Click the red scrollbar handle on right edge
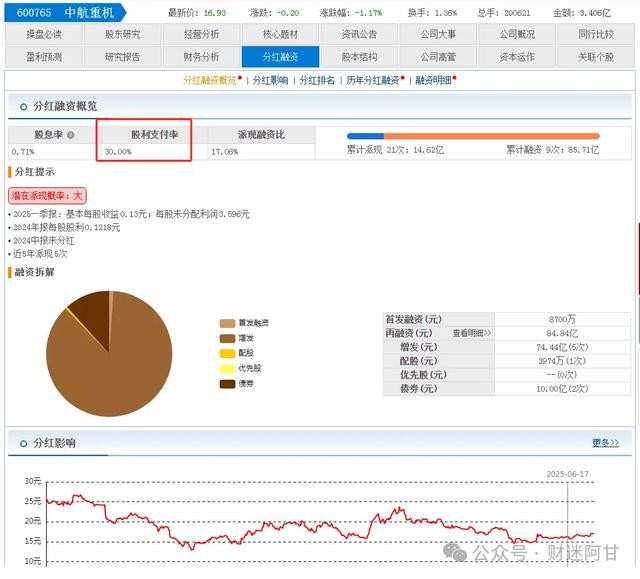Viewport: 640px width, 579px height. pos(638,258)
